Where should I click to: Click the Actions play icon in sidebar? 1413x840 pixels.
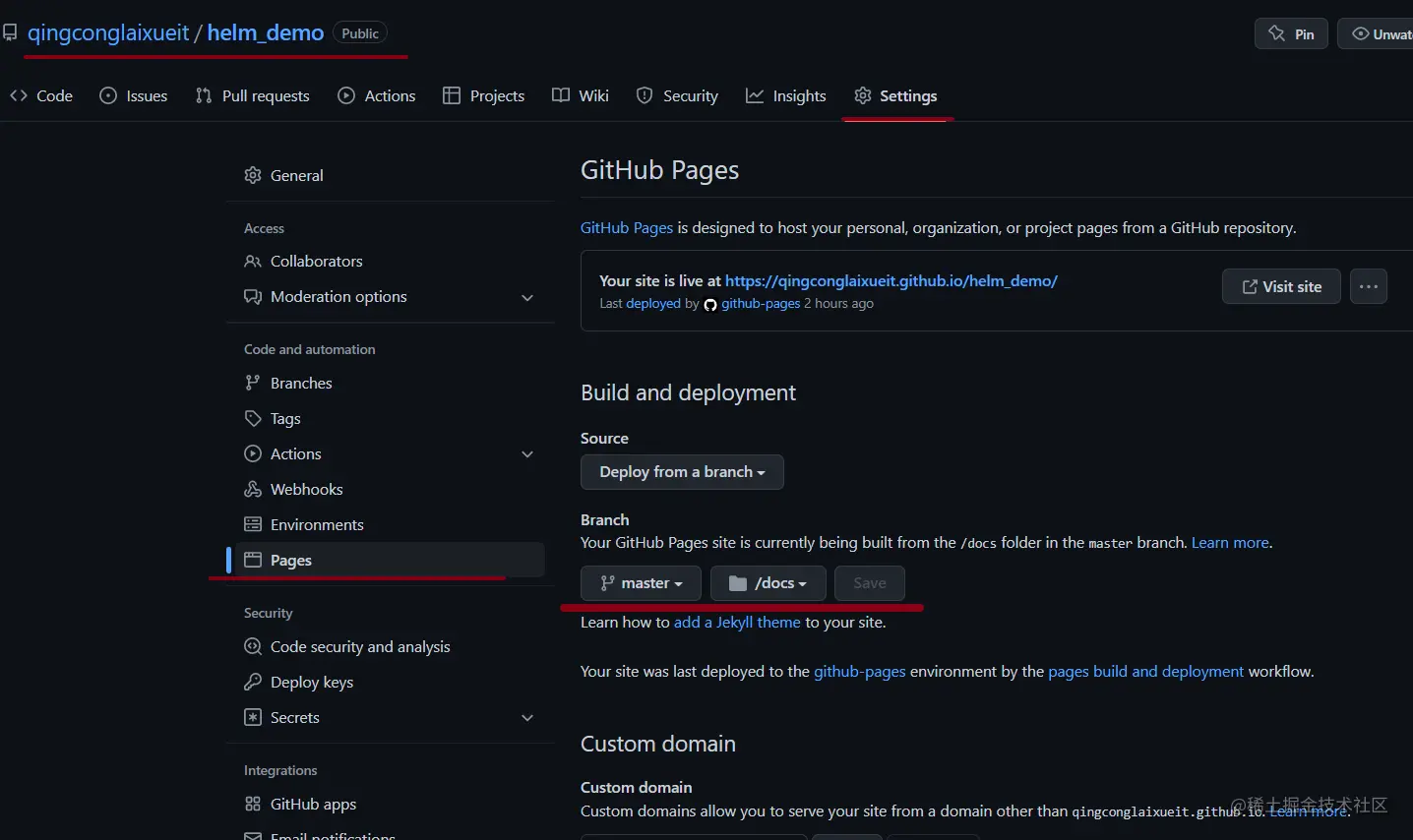(x=253, y=453)
